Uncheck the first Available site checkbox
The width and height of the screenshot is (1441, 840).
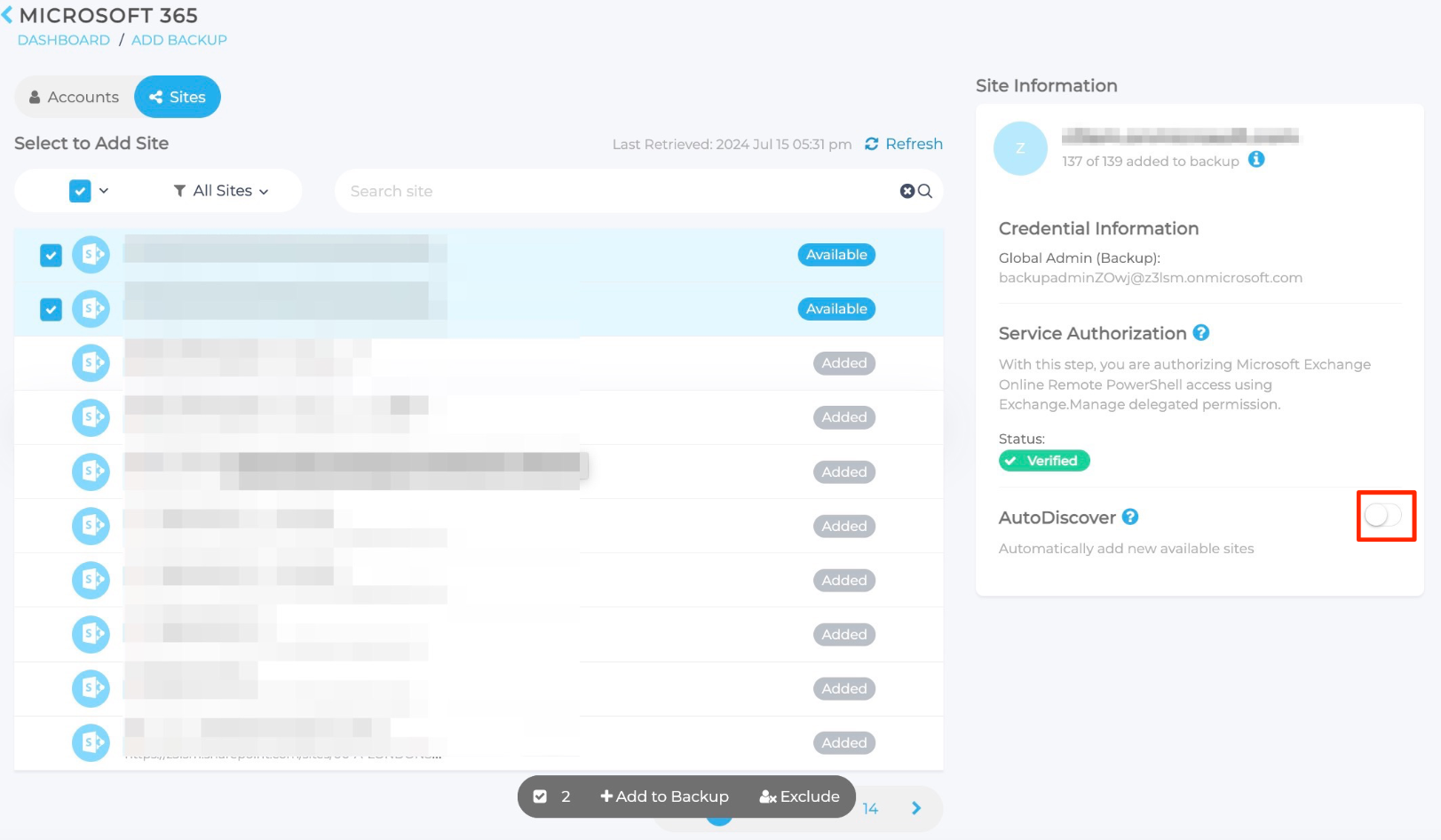coord(51,256)
